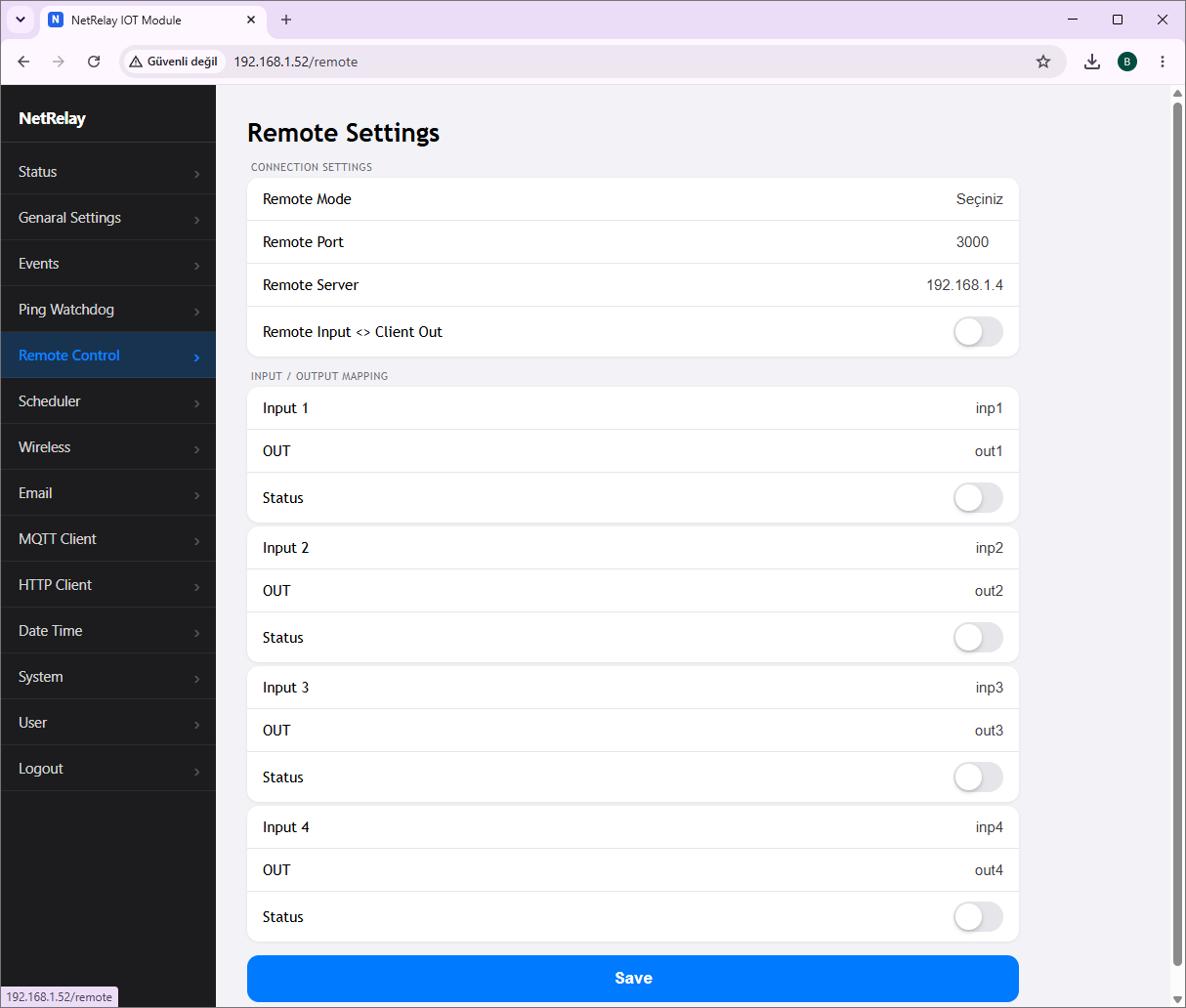Open the Input 3 OUT out3 selector

tap(989, 731)
